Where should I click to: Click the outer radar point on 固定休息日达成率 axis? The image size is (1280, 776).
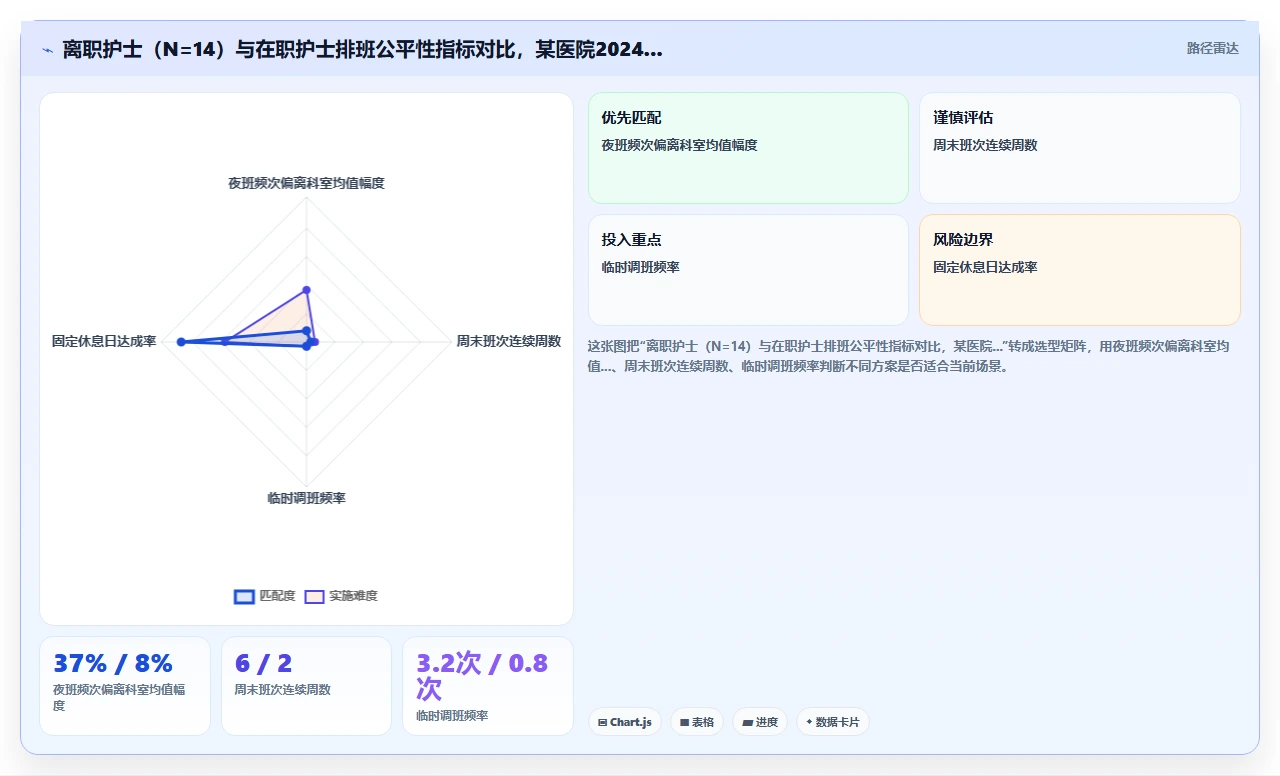(181, 342)
